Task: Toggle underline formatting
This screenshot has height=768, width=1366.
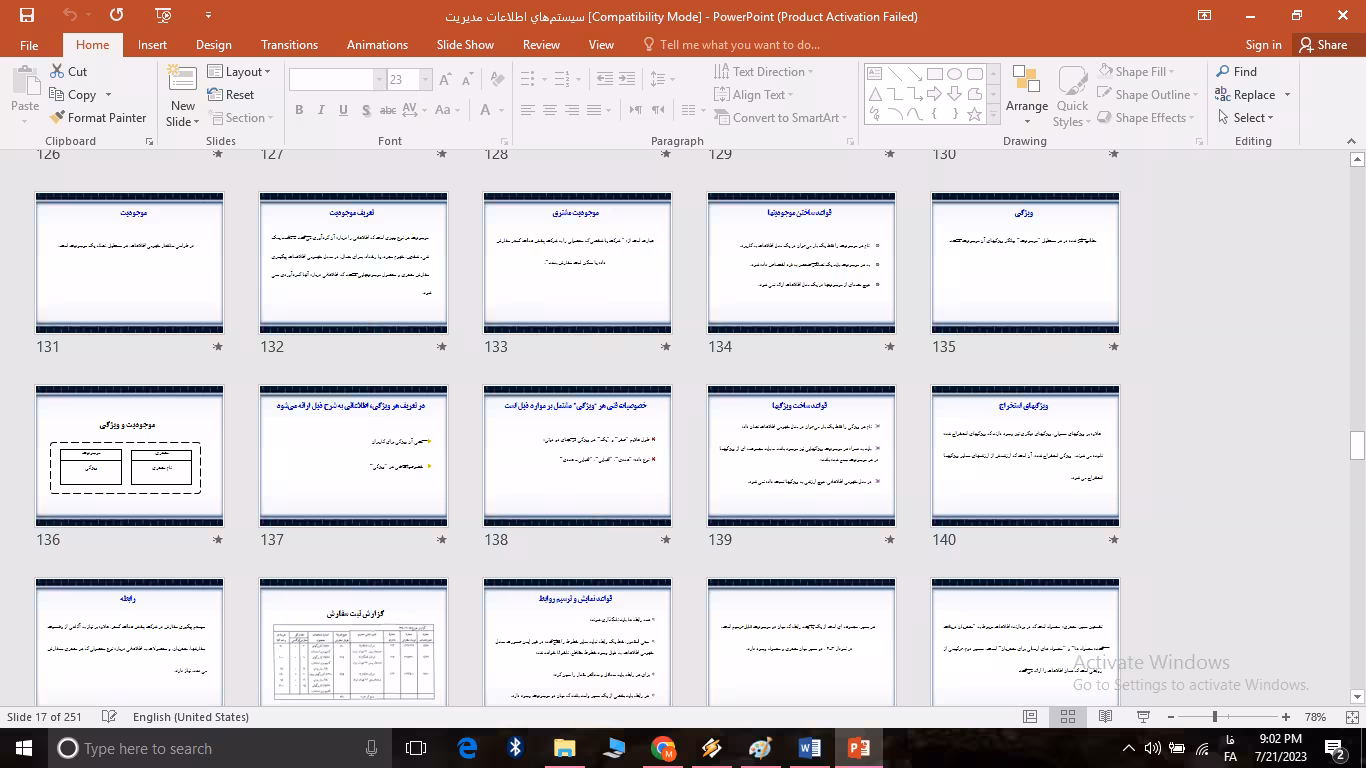Action: coord(342,110)
